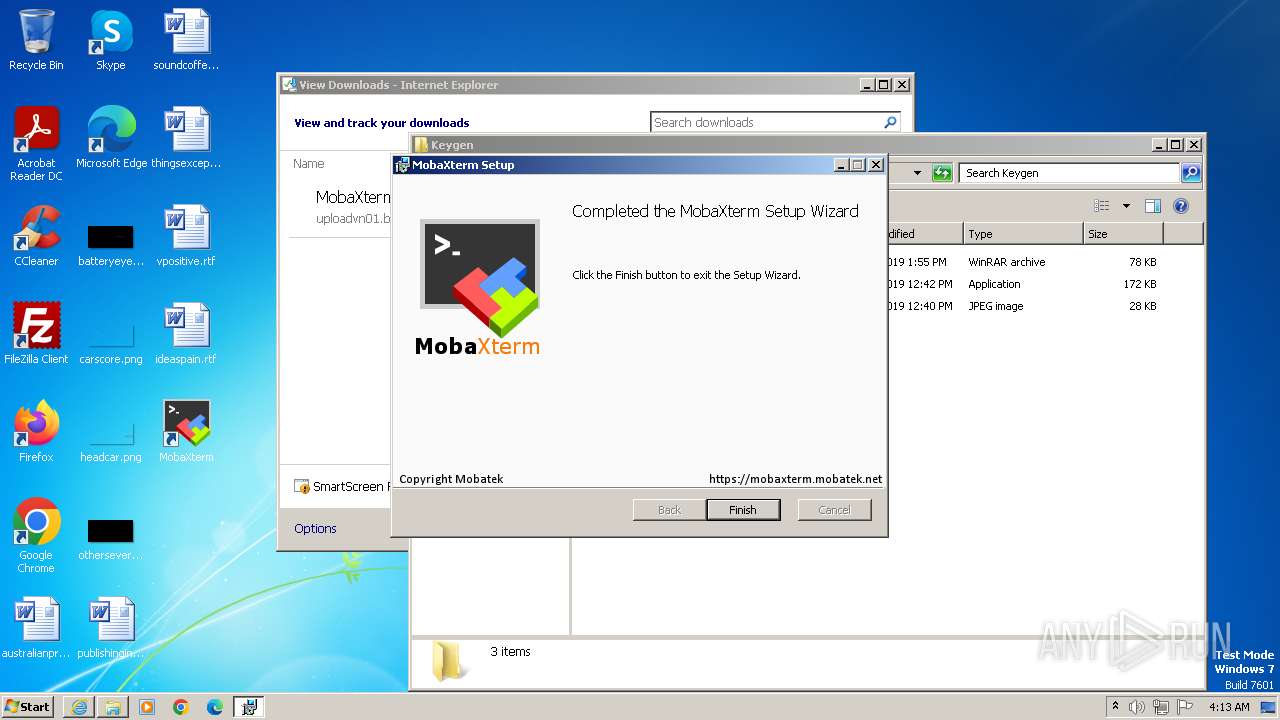Image resolution: width=1280 pixels, height=720 pixels.
Task: Open the Recycle Bin desktop icon
Action: [x=36, y=40]
